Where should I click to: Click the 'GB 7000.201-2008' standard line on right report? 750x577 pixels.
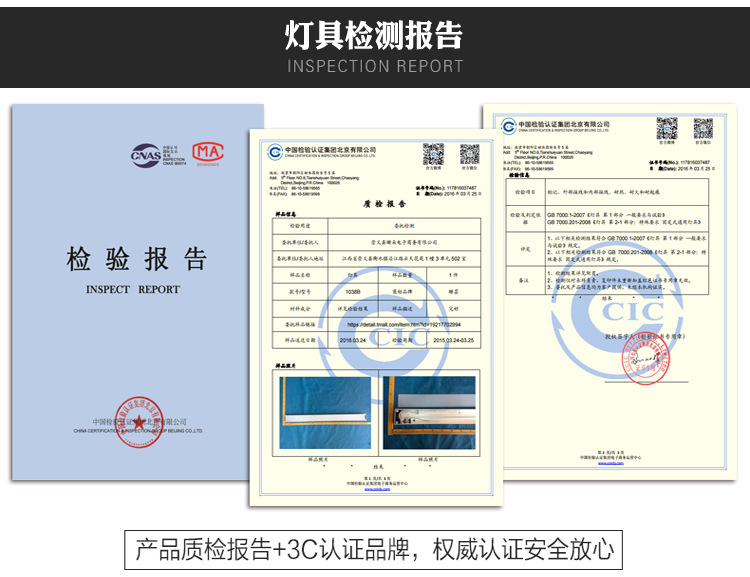625,222
